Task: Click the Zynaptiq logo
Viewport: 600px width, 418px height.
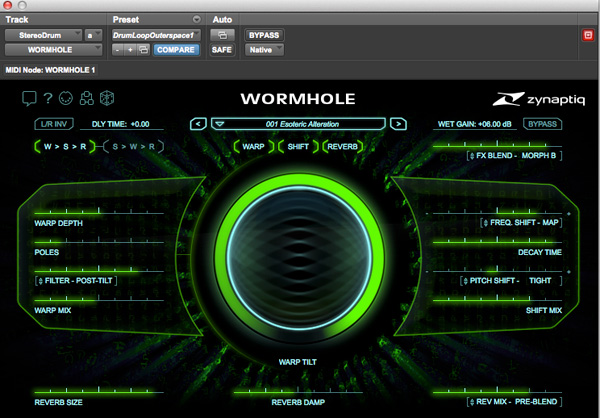Action: (539, 99)
